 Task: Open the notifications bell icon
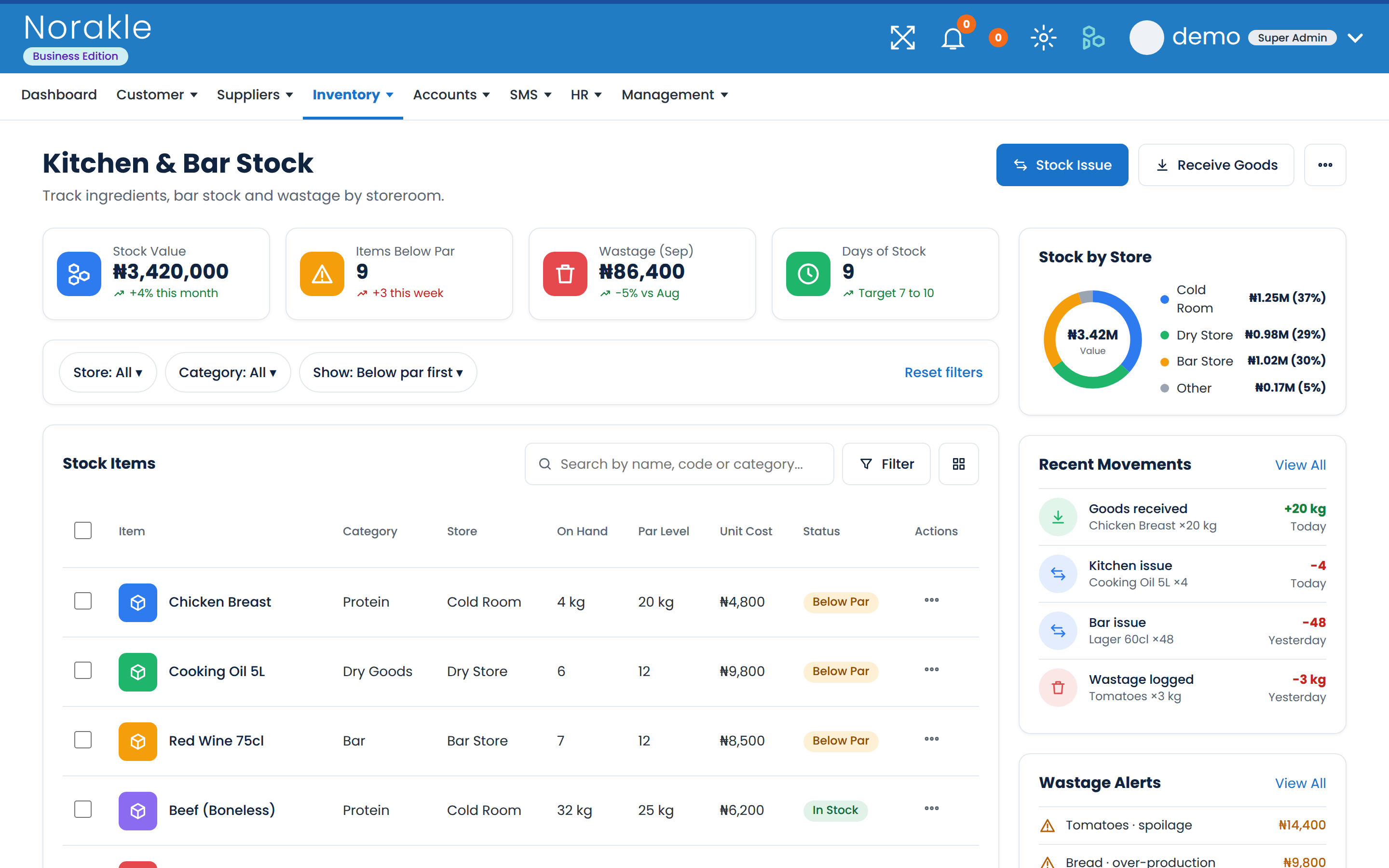953,38
